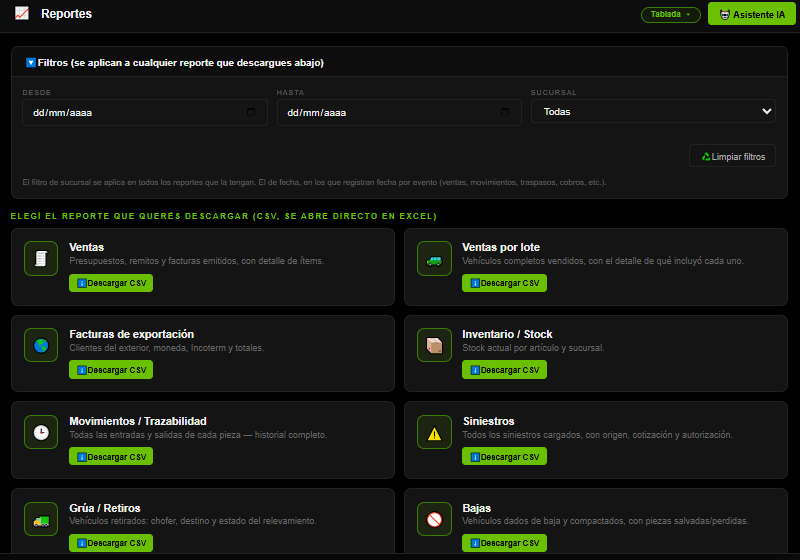Download CSV for Ventas report
This screenshot has height=560, width=800.
(x=111, y=283)
